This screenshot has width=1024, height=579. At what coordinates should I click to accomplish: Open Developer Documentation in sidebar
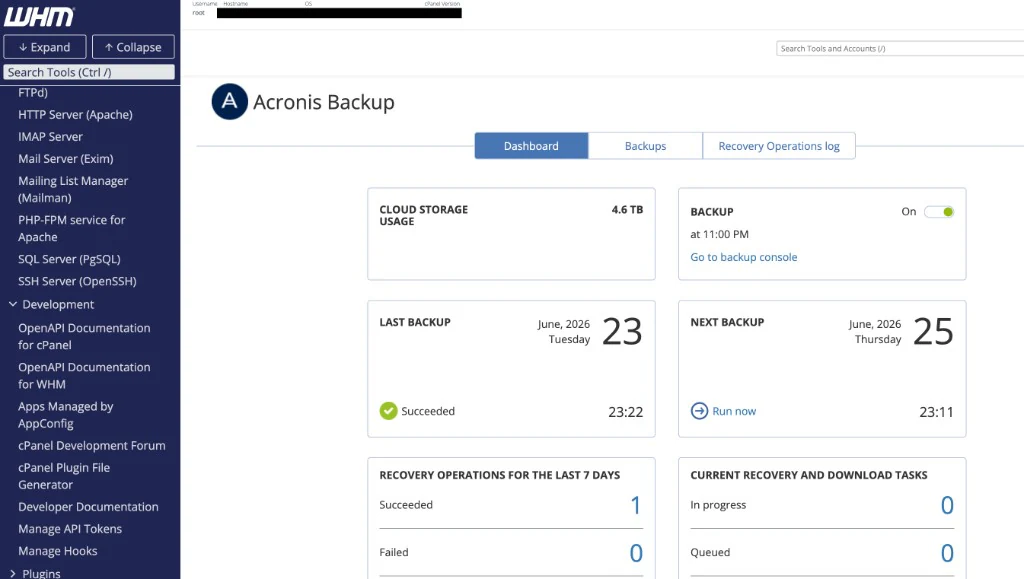pos(88,507)
